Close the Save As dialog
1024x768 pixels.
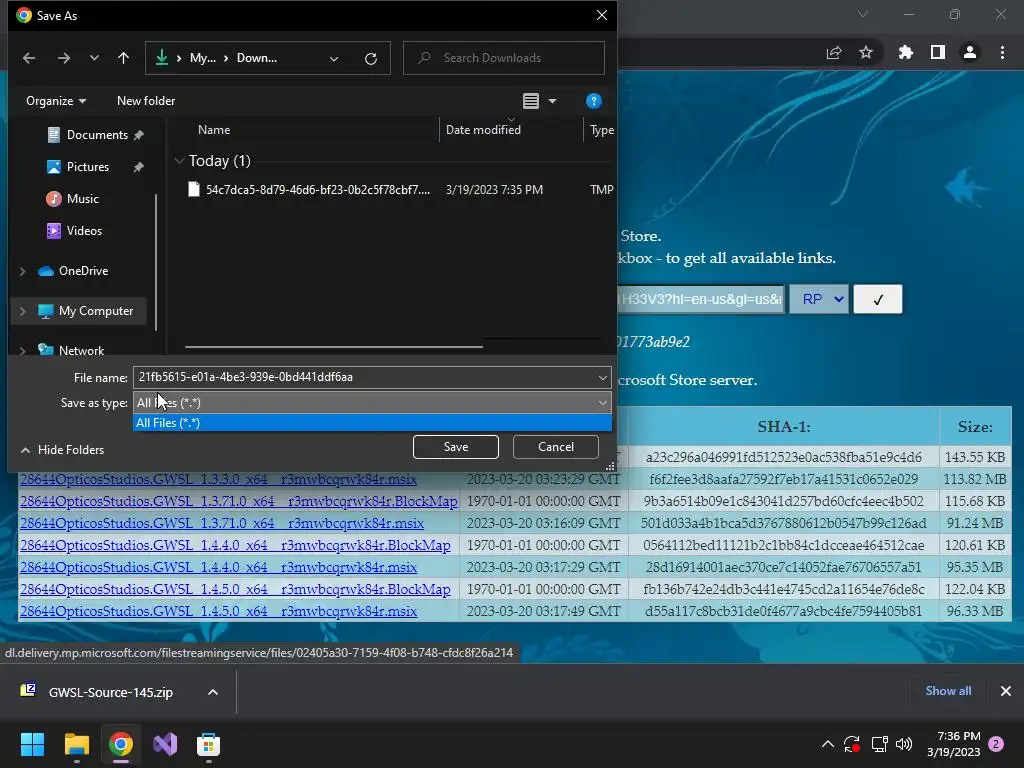tap(601, 15)
